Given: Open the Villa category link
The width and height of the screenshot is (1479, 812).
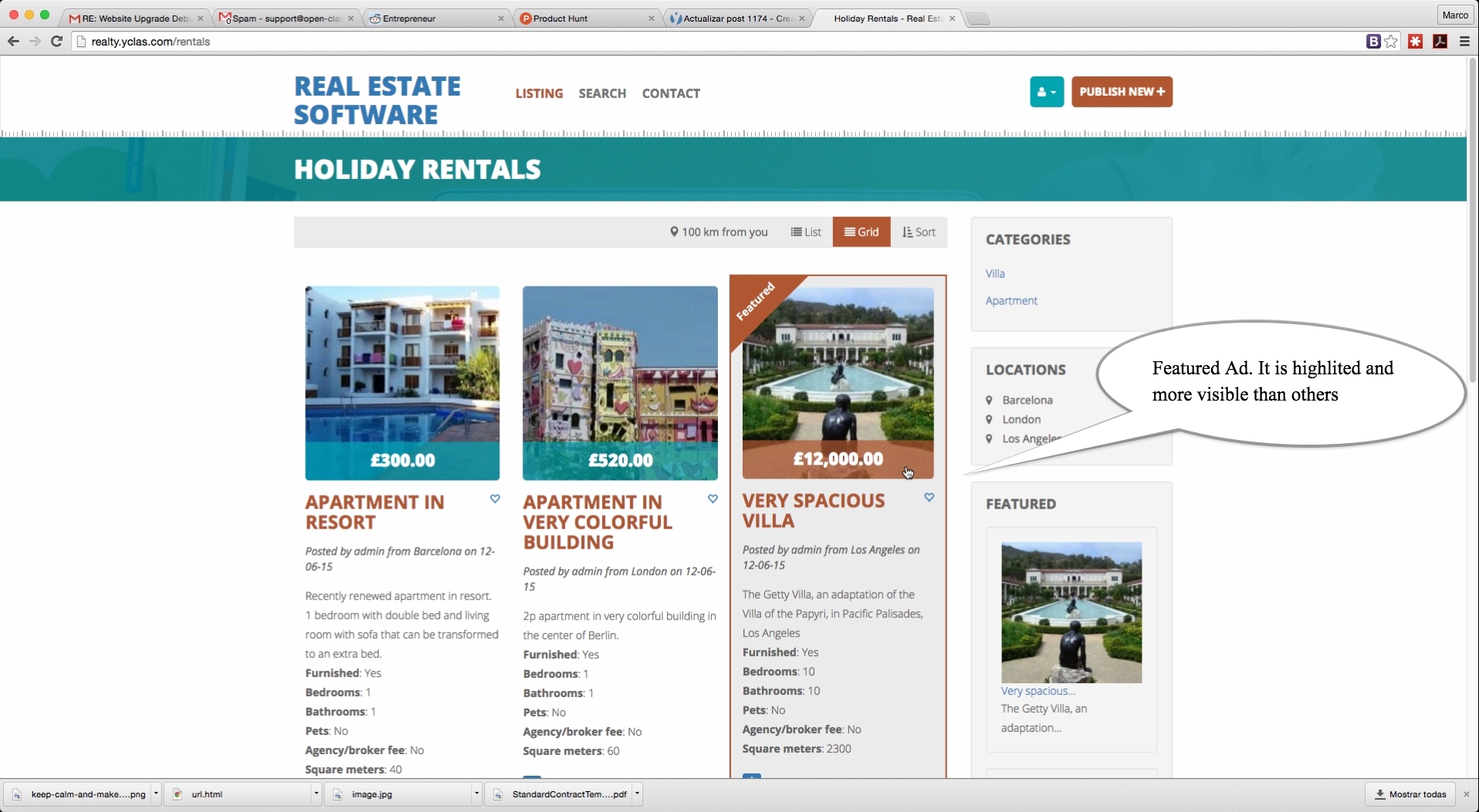Looking at the screenshot, I should [995, 273].
